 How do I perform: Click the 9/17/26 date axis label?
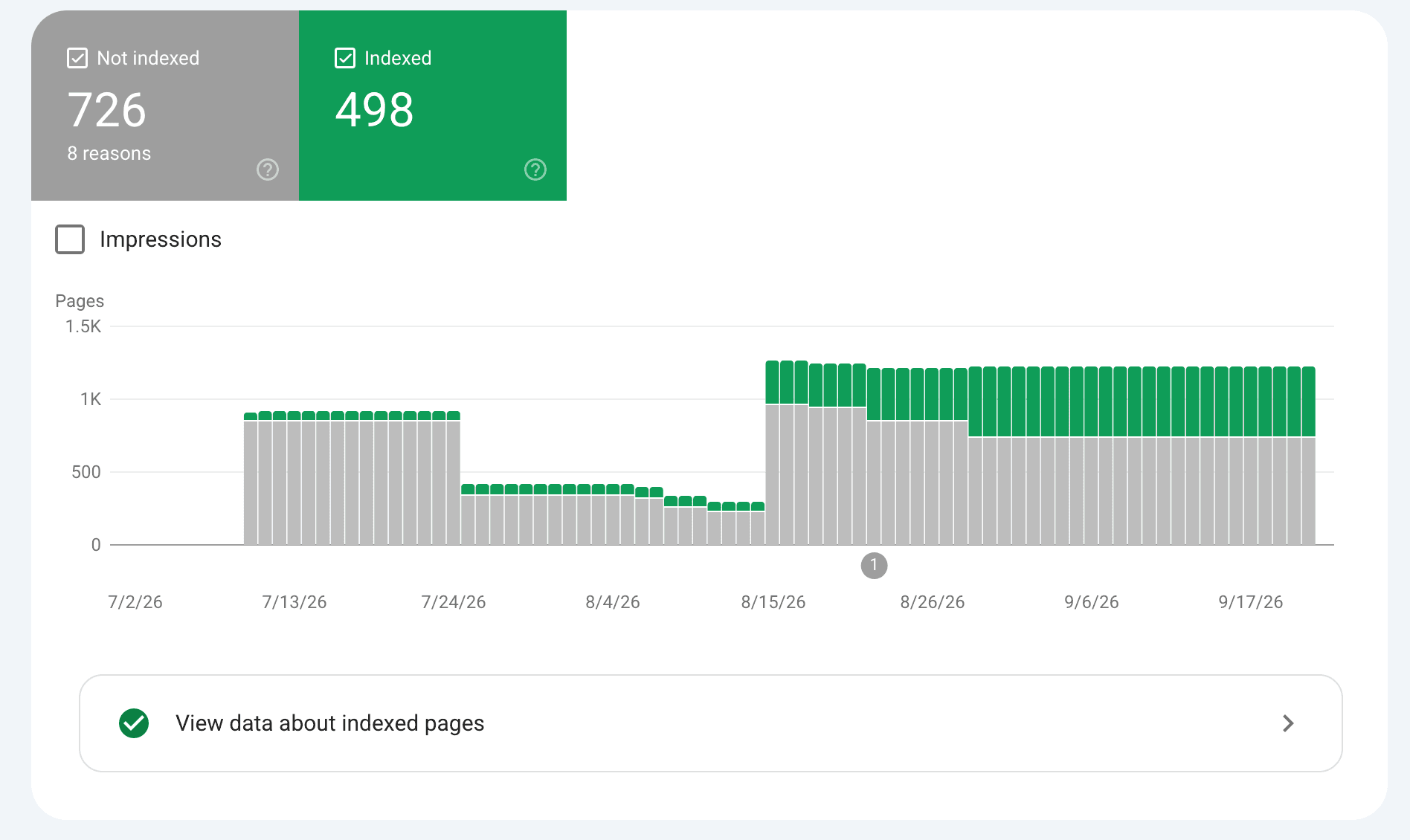click(1251, 602)
